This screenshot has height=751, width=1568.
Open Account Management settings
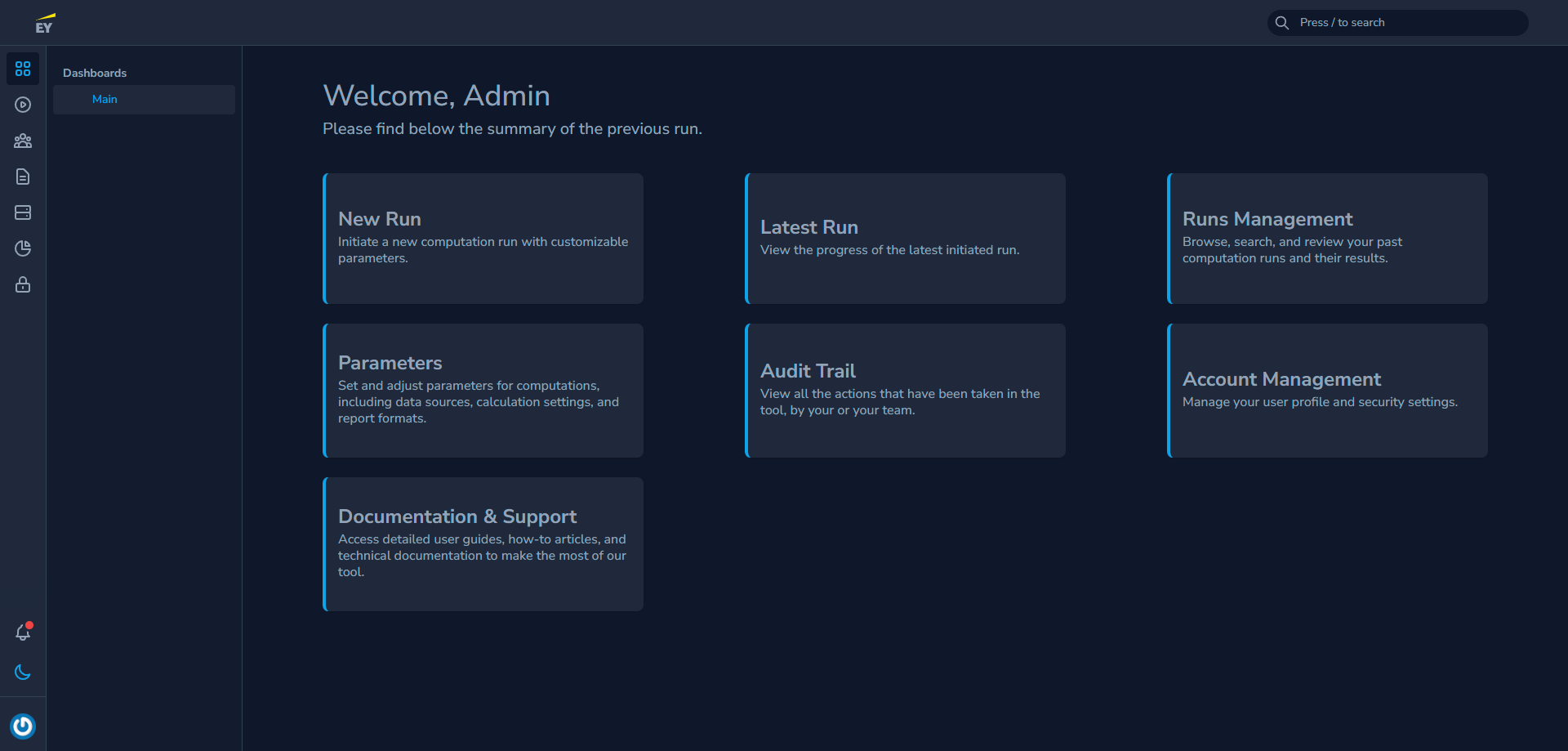pos(1326,390)
